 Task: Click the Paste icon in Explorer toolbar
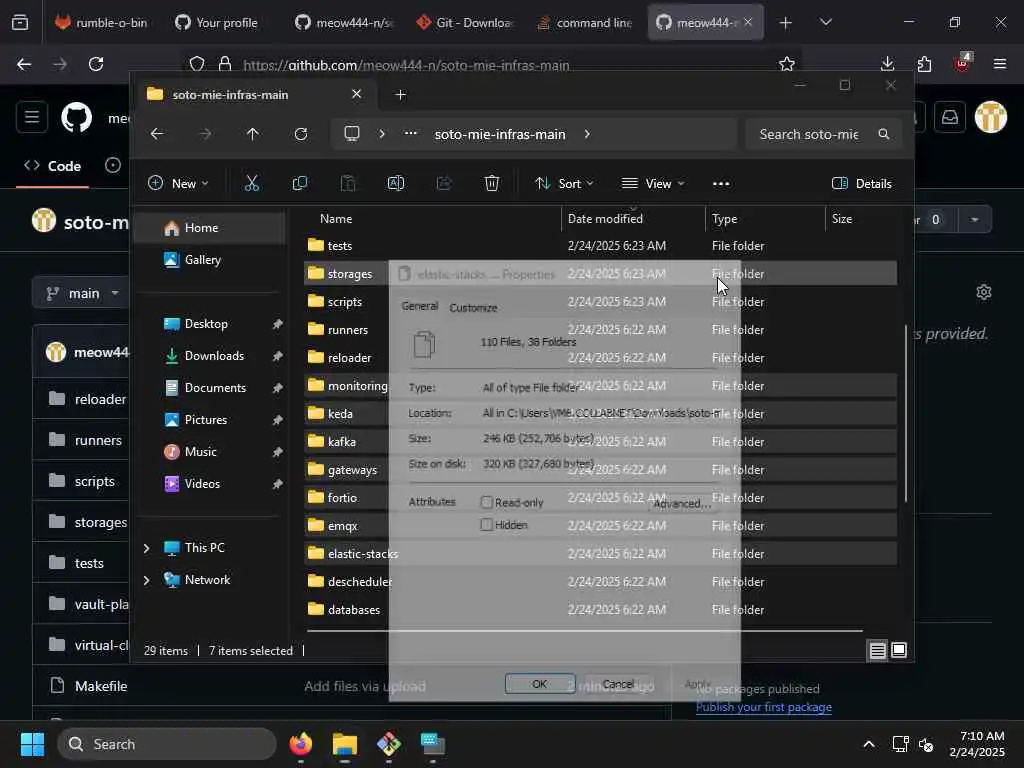click(348, 184)
